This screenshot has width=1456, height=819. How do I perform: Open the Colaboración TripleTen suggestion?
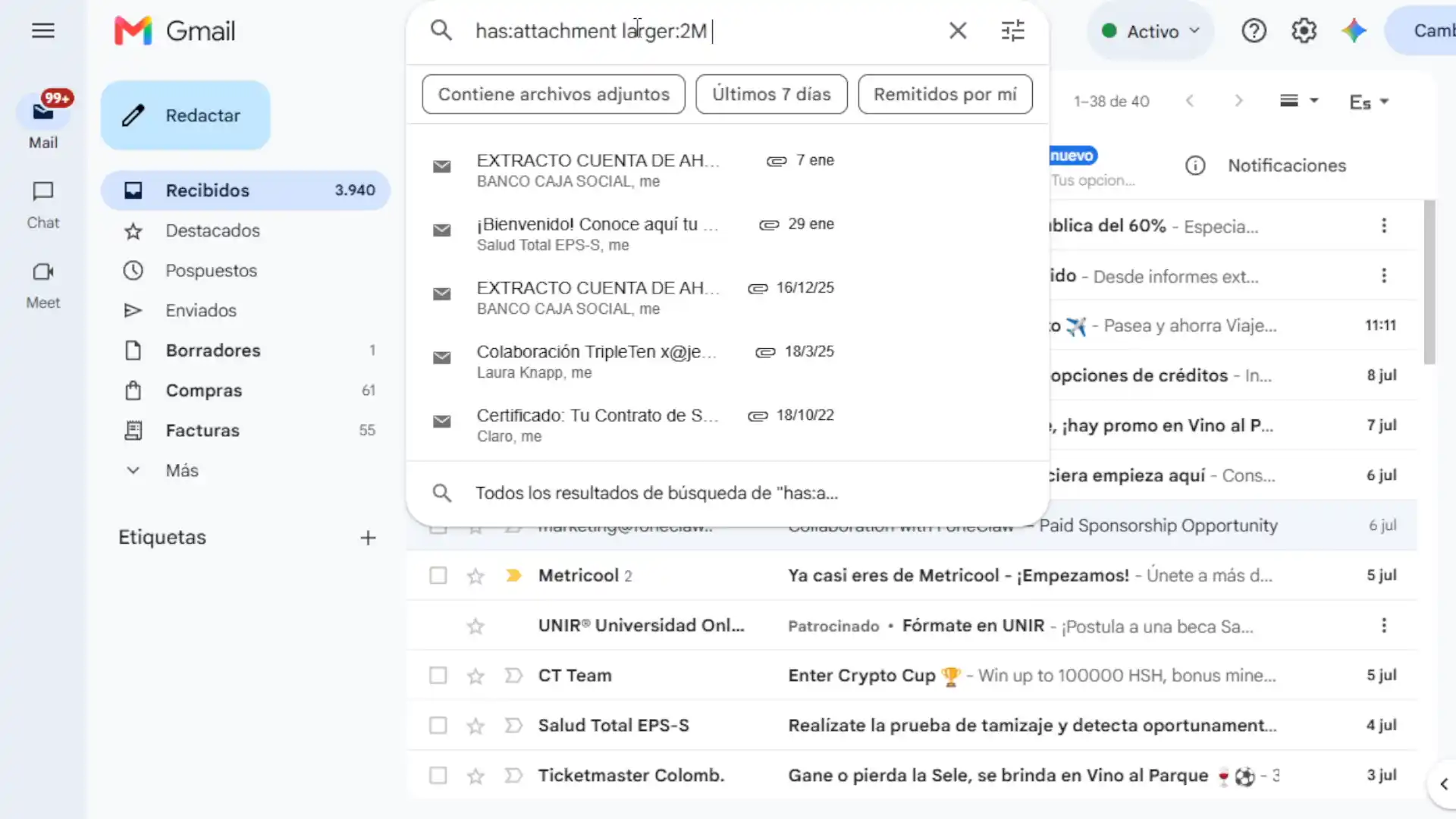[x=727, y=361]
